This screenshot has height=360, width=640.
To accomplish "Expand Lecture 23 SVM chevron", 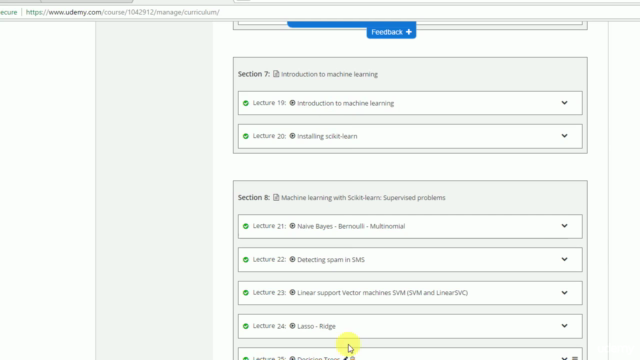I will [x=564, y=293].
